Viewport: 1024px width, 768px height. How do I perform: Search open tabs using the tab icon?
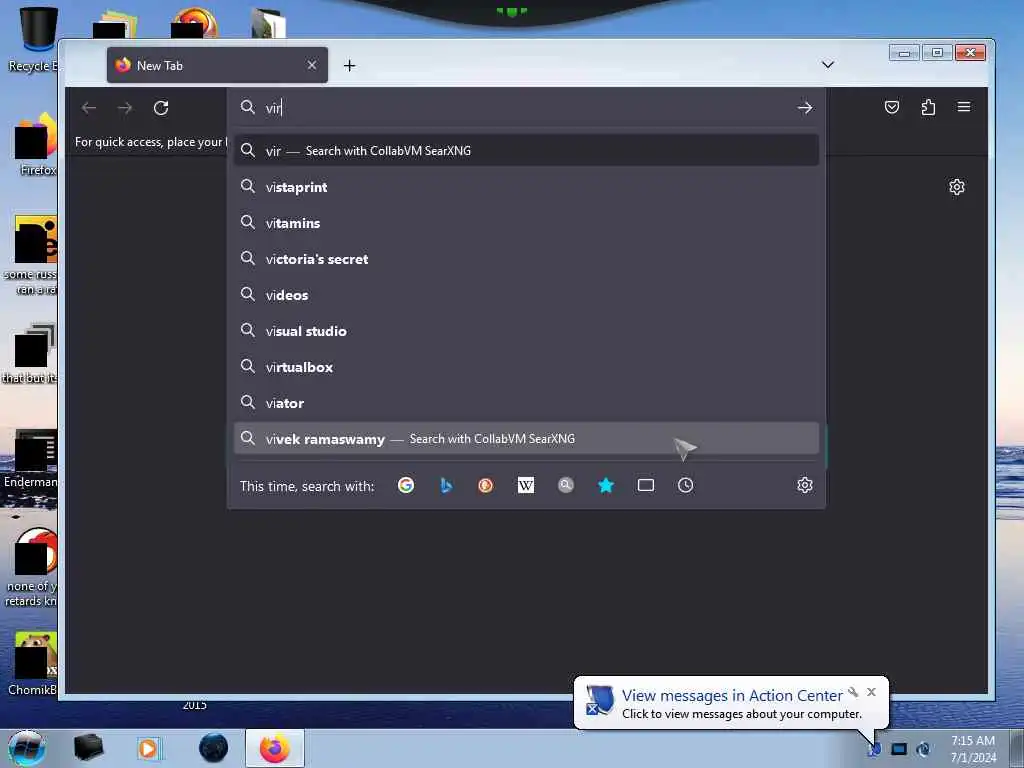pos(646,485)
